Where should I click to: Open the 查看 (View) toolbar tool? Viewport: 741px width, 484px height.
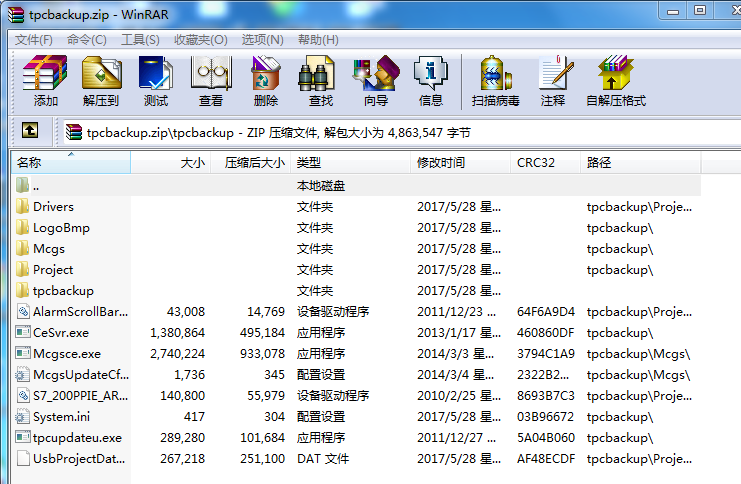pos(211,81)
